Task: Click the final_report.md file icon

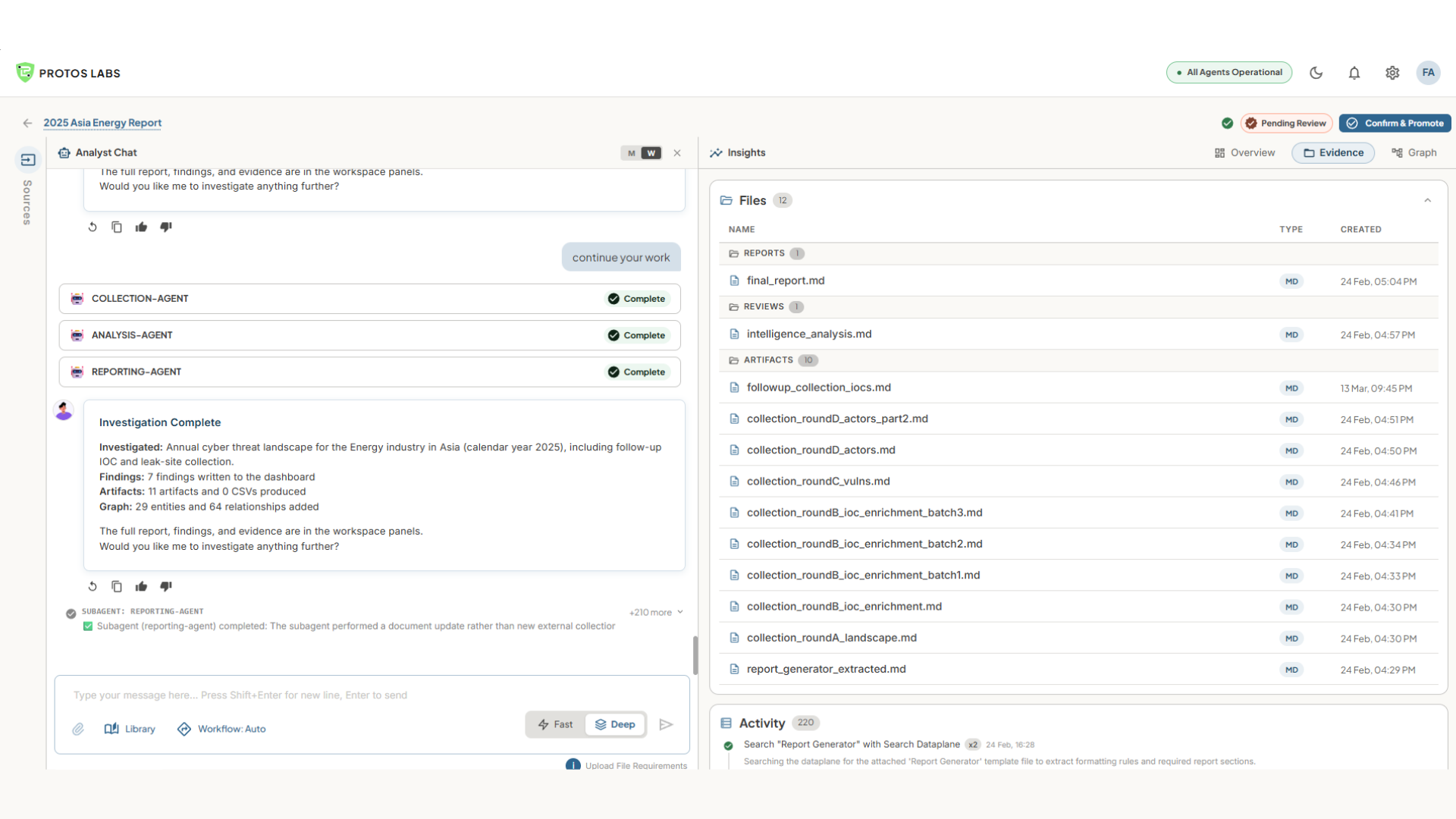Action: [x=734, y=281]
